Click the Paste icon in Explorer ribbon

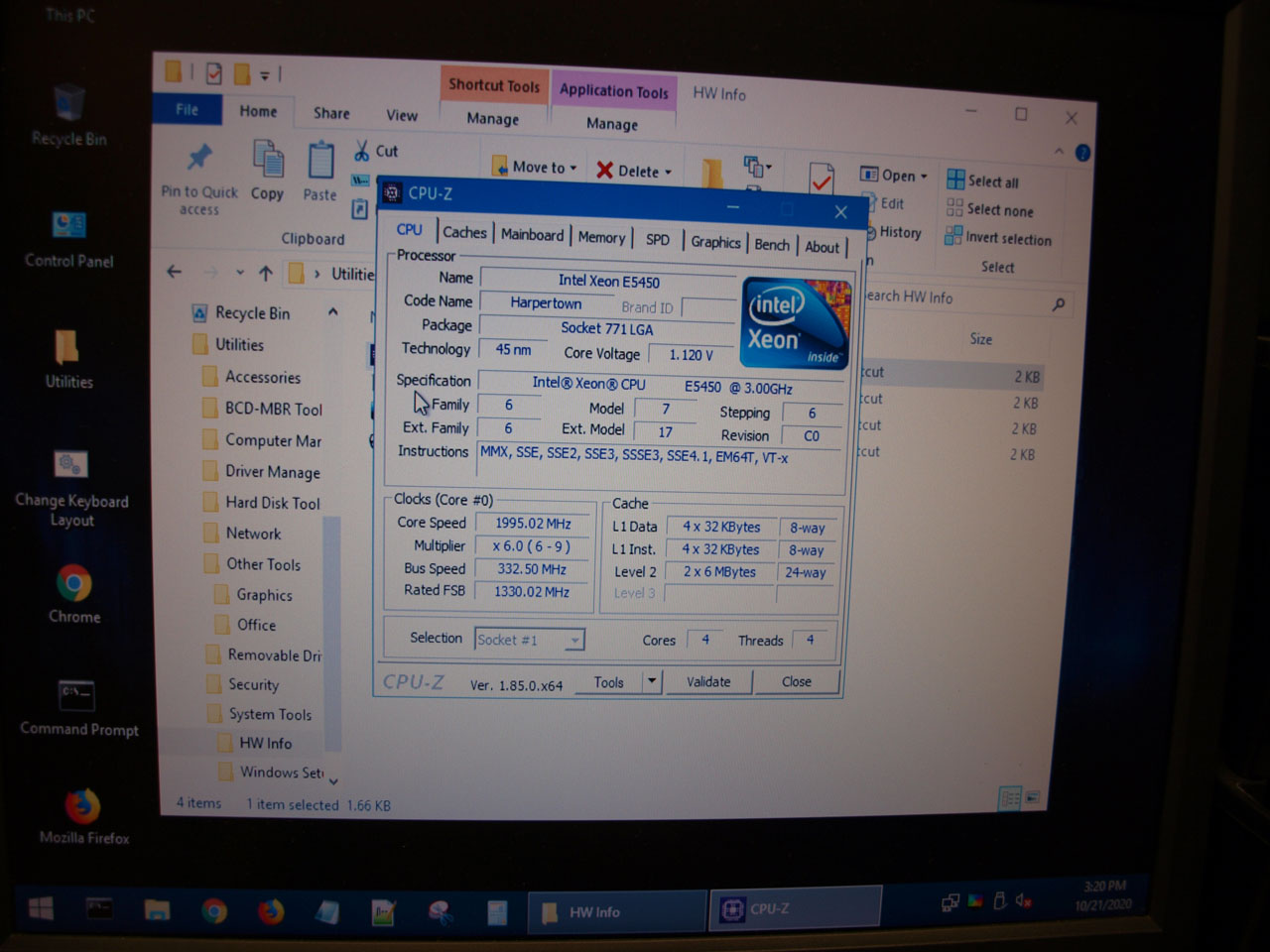pos(319,172)
